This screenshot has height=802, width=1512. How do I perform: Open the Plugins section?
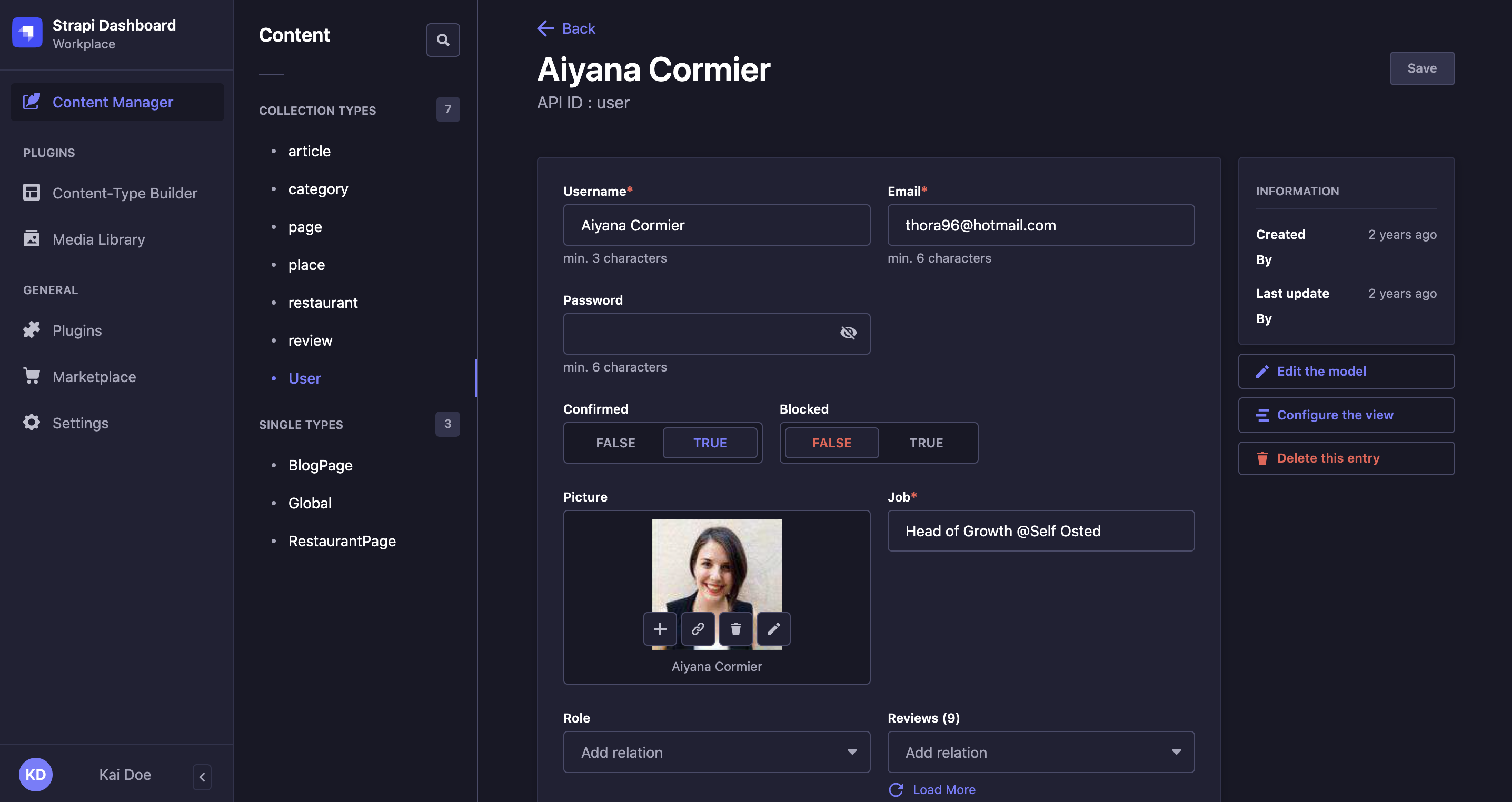[76, 330]
